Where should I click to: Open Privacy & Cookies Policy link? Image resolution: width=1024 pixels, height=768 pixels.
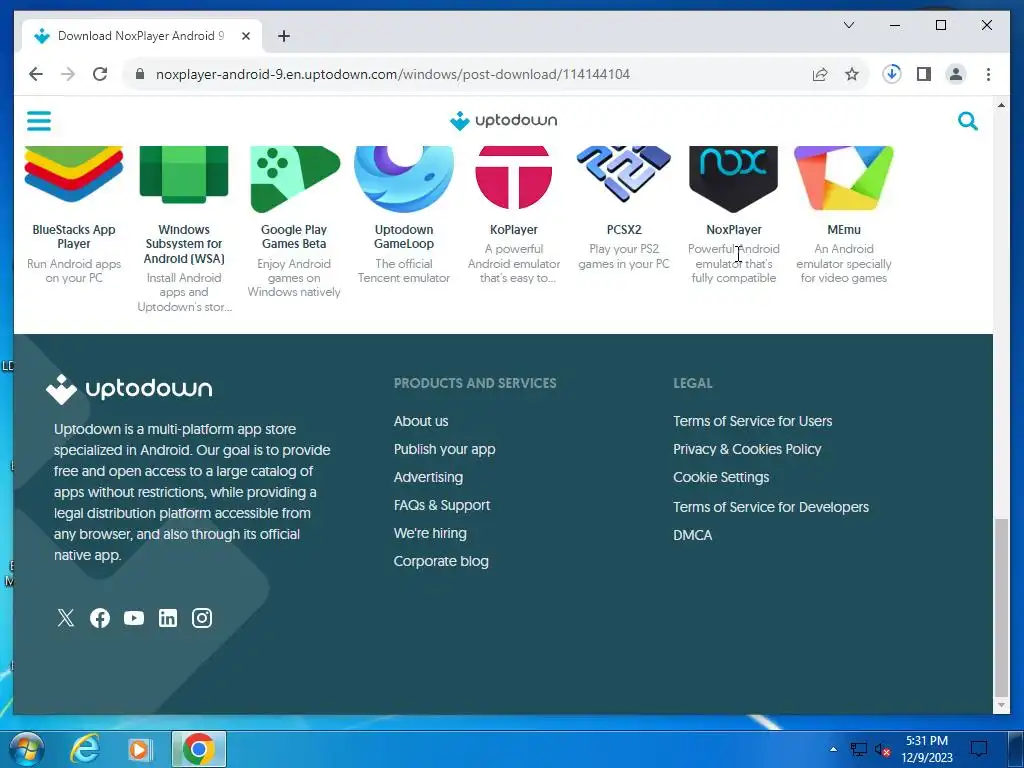[747, 449]
